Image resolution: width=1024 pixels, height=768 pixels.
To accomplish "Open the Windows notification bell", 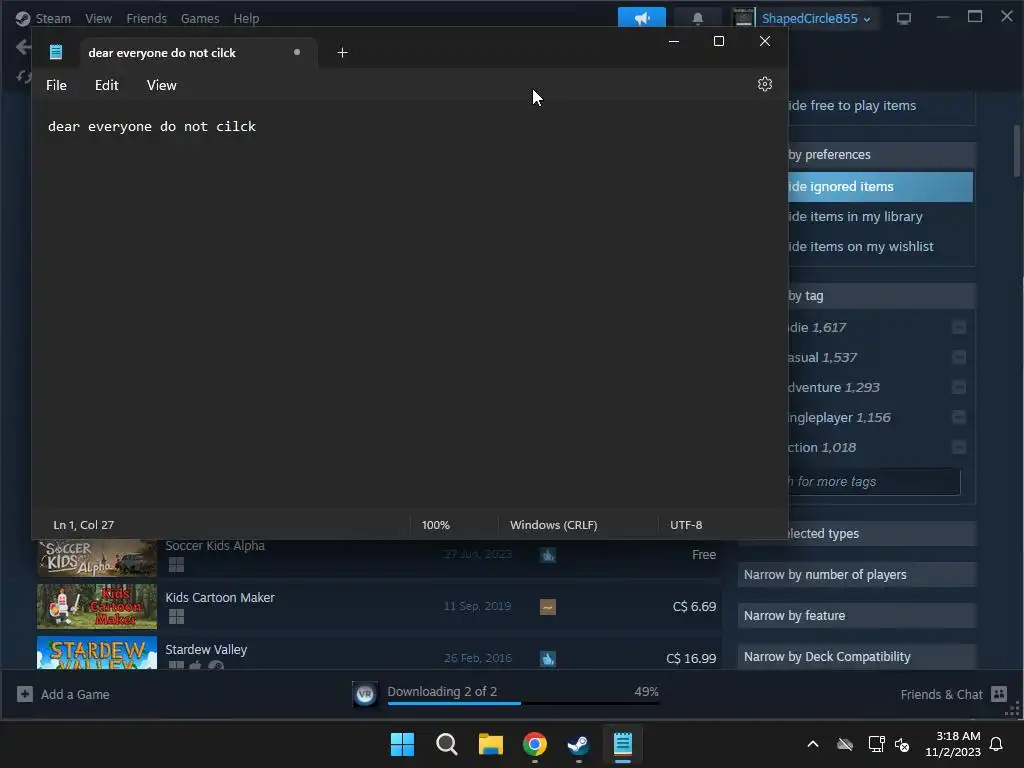I will pos(997,744).
